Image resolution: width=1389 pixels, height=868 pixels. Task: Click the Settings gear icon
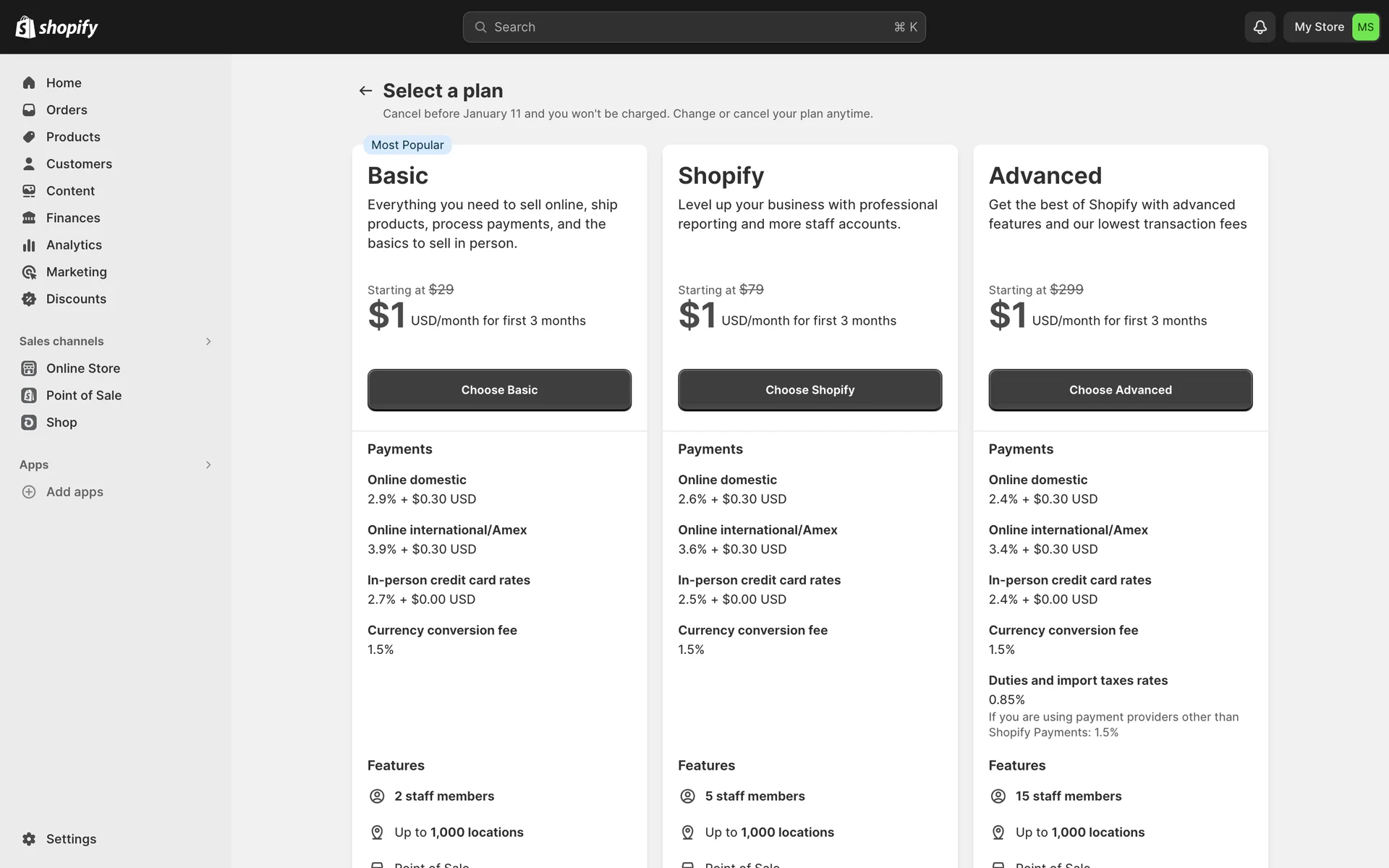point(29,839)
